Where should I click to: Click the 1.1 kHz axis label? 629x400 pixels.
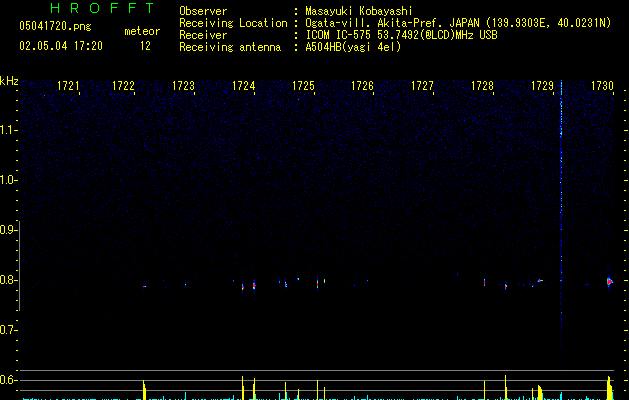click(x=7, y=130)
